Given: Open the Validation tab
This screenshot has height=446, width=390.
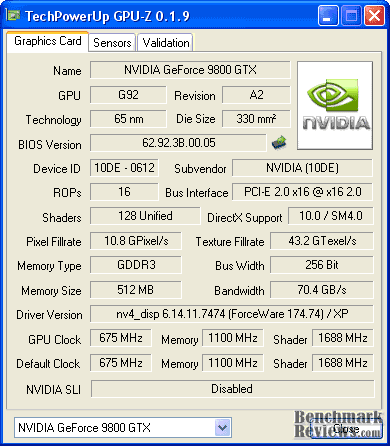Looking at the screenshot, I should [x=166, y=43].
